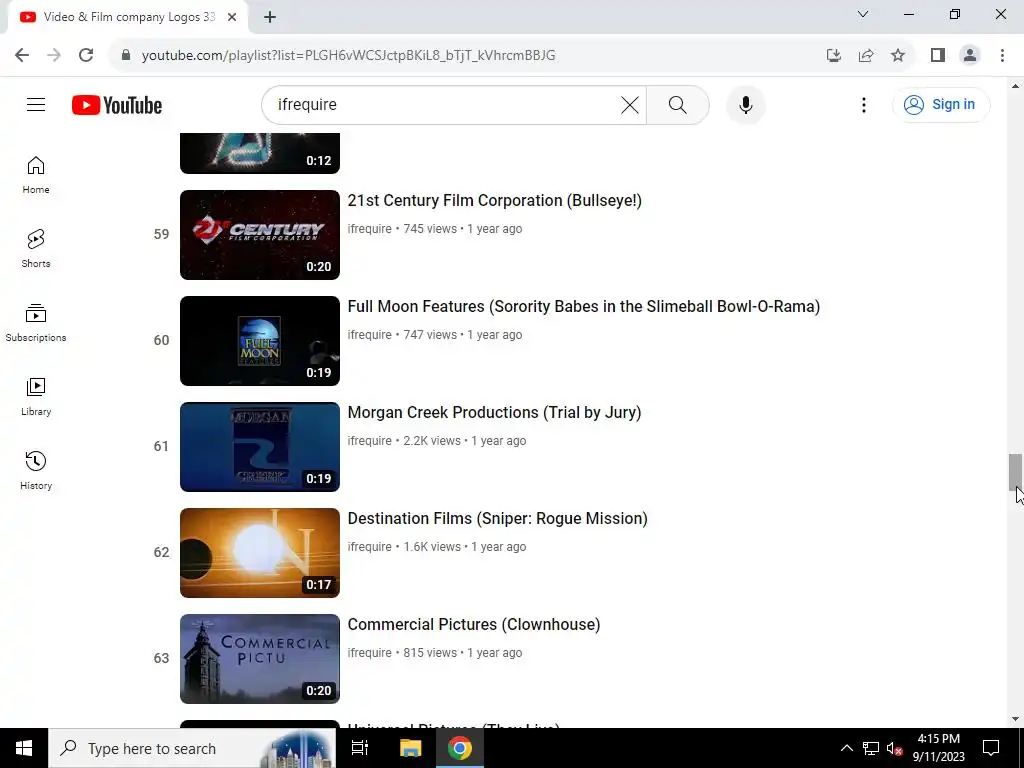Viewport: 1024px width, 768px height.
Task: Open the muted volume tray icon
Action: 895,748
